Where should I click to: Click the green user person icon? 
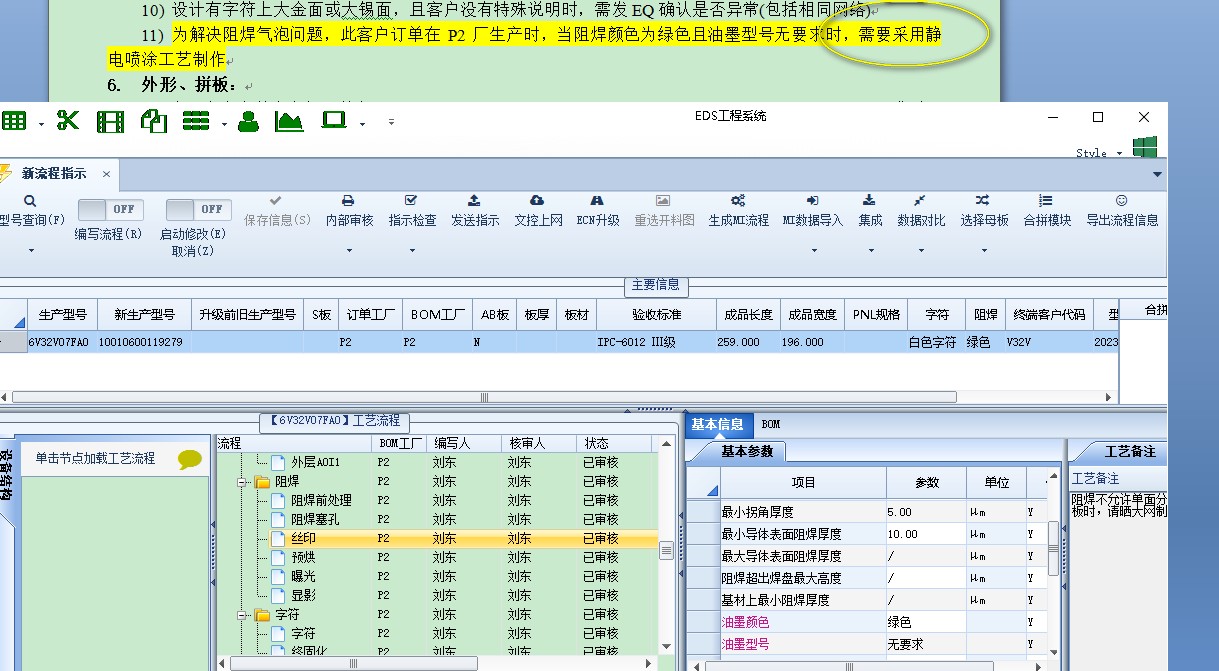click(248, 122)
